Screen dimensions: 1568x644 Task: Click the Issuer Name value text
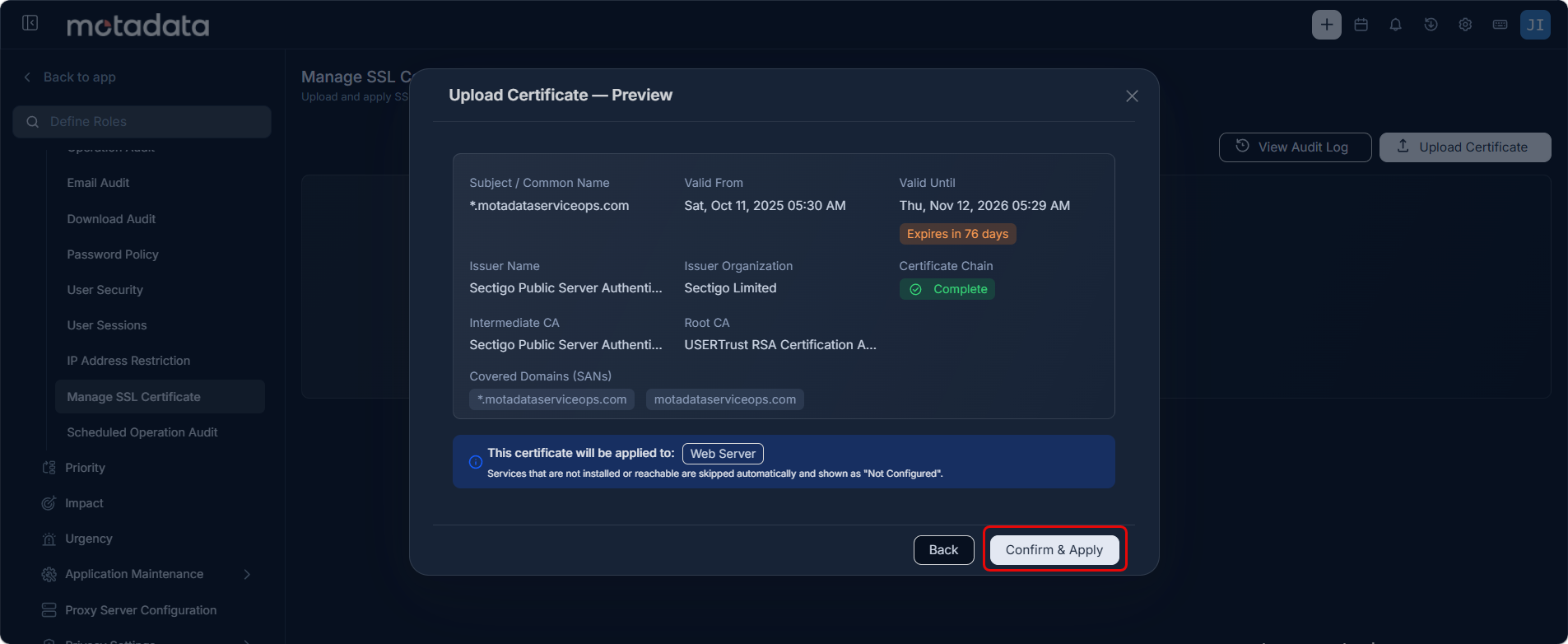565,288
